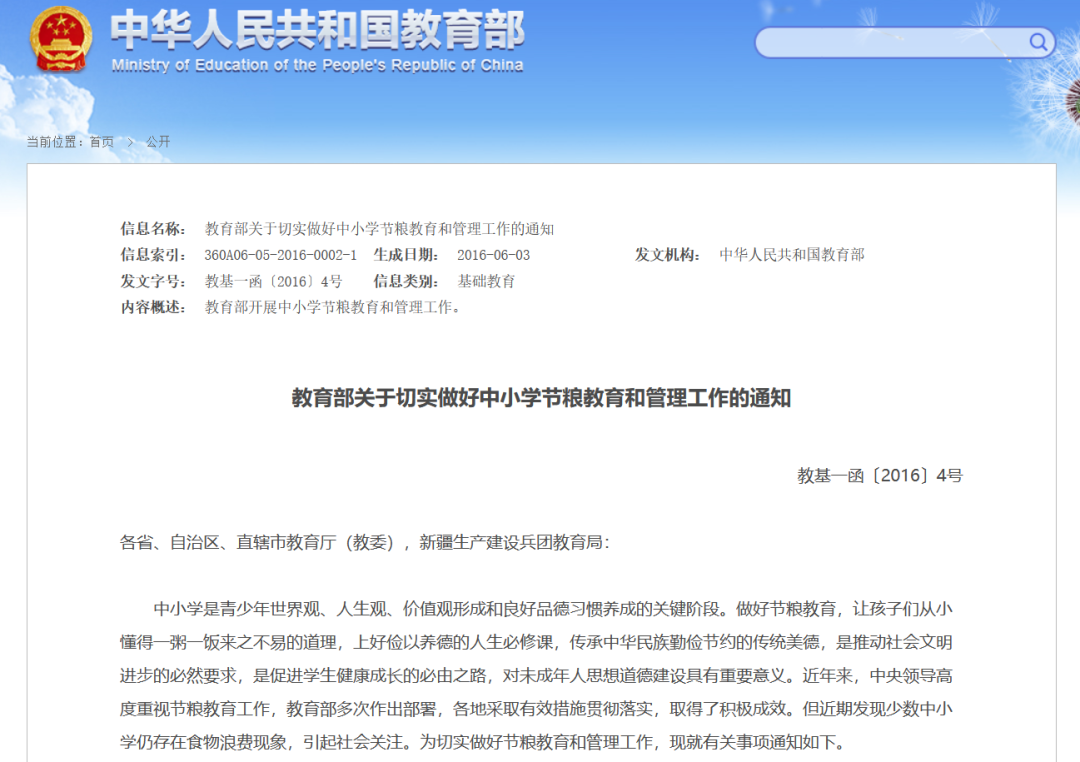
Task: Click the bold article headline
Action: [541, 398]
